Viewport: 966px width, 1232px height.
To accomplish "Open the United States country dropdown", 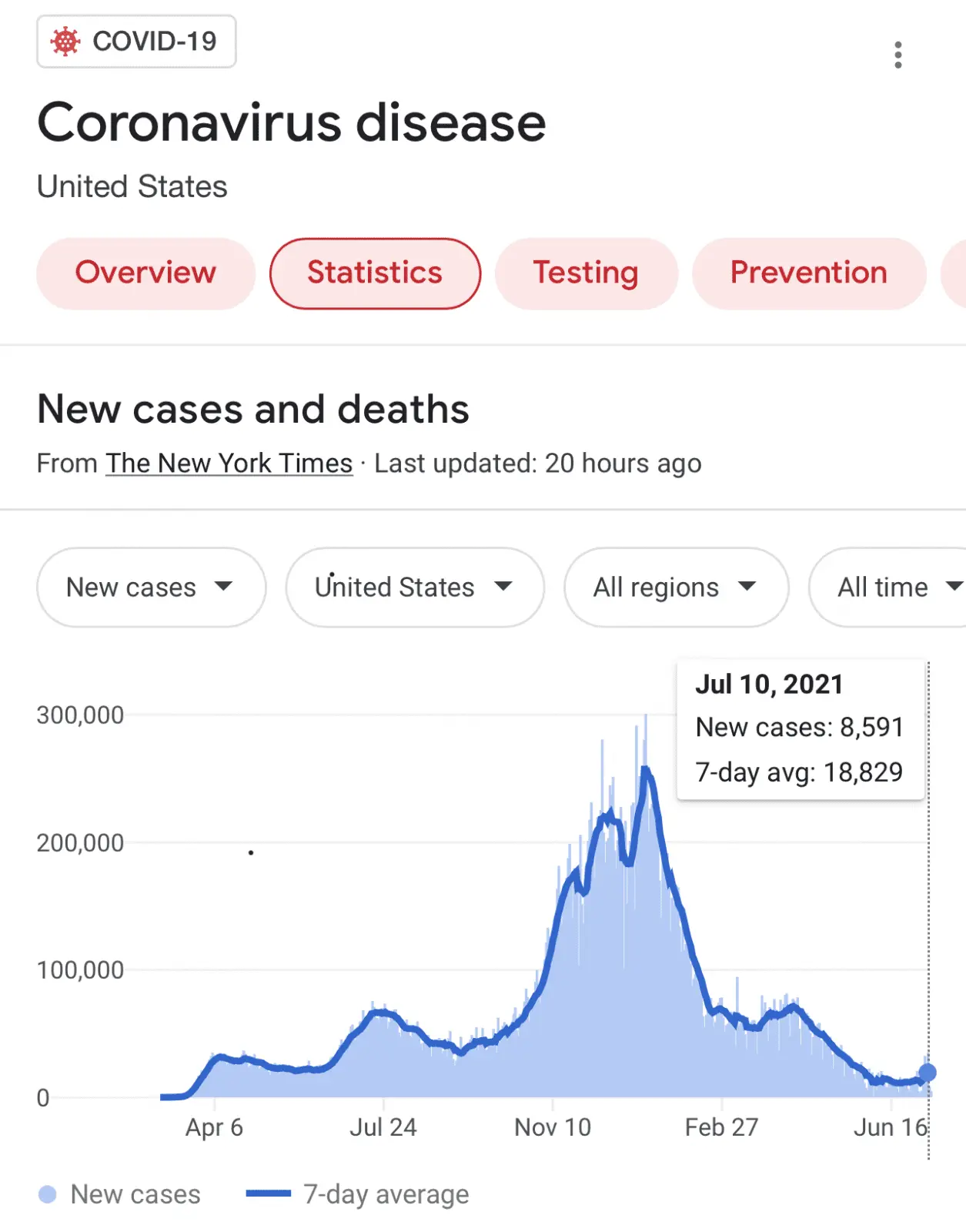I will click(x=414, y=588).
